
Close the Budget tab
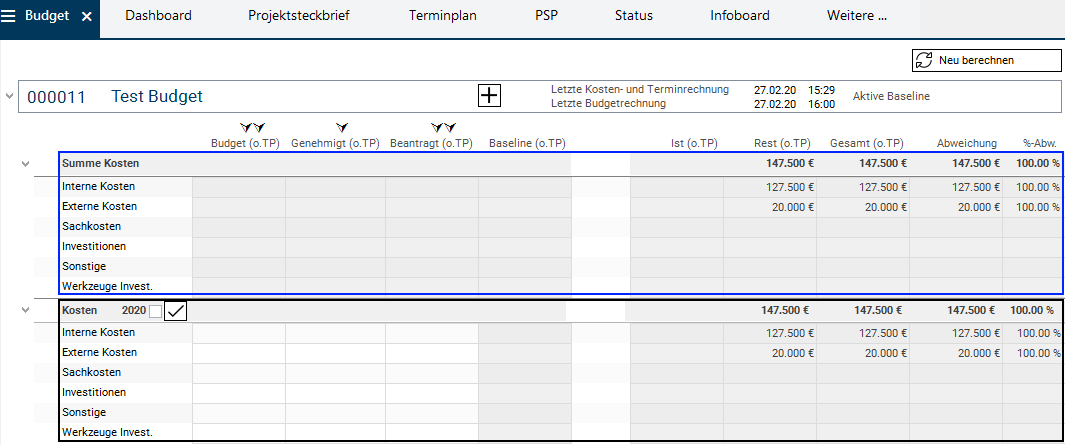coord(86,17)
